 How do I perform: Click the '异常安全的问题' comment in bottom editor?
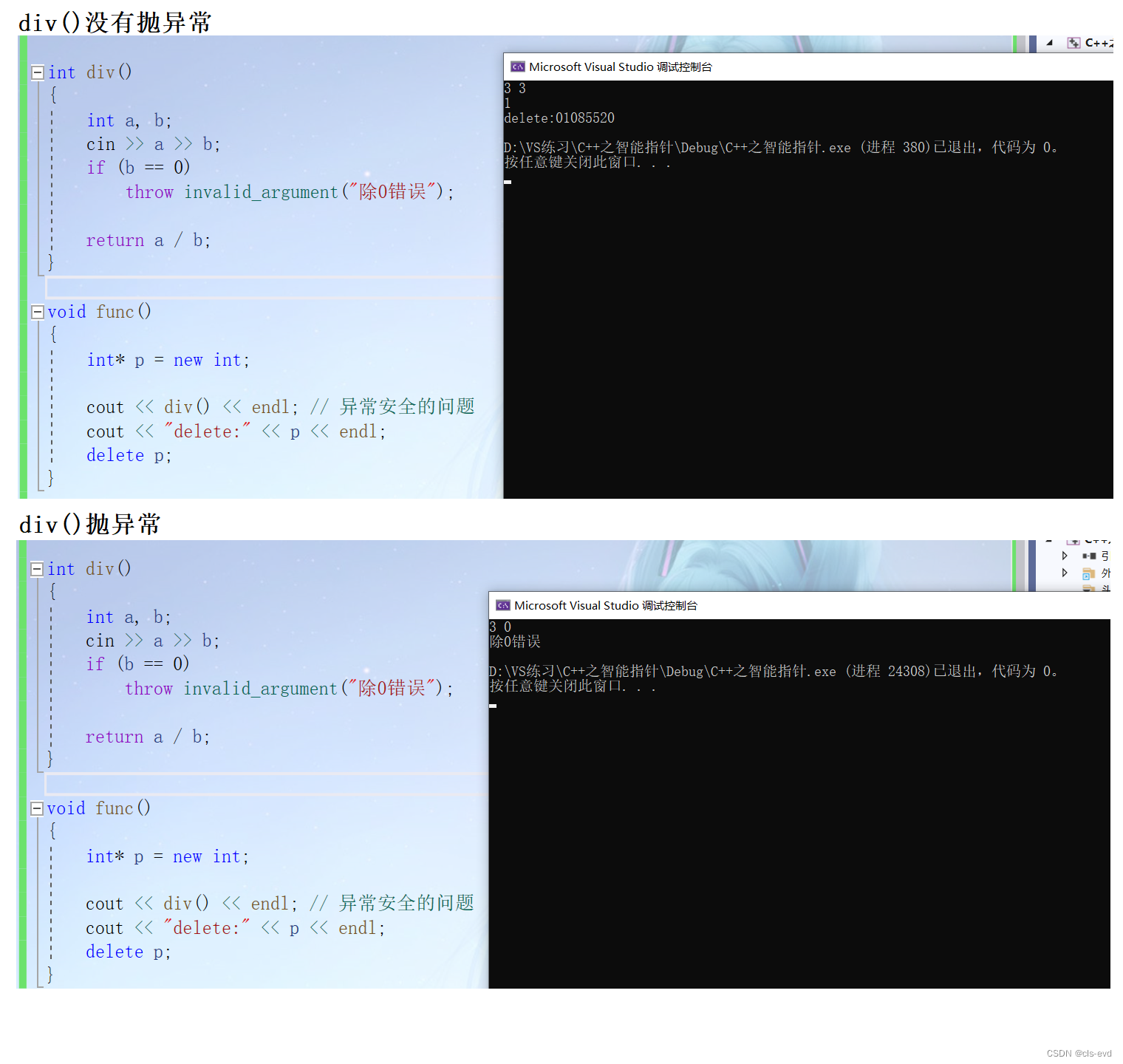tap(406, 903)
